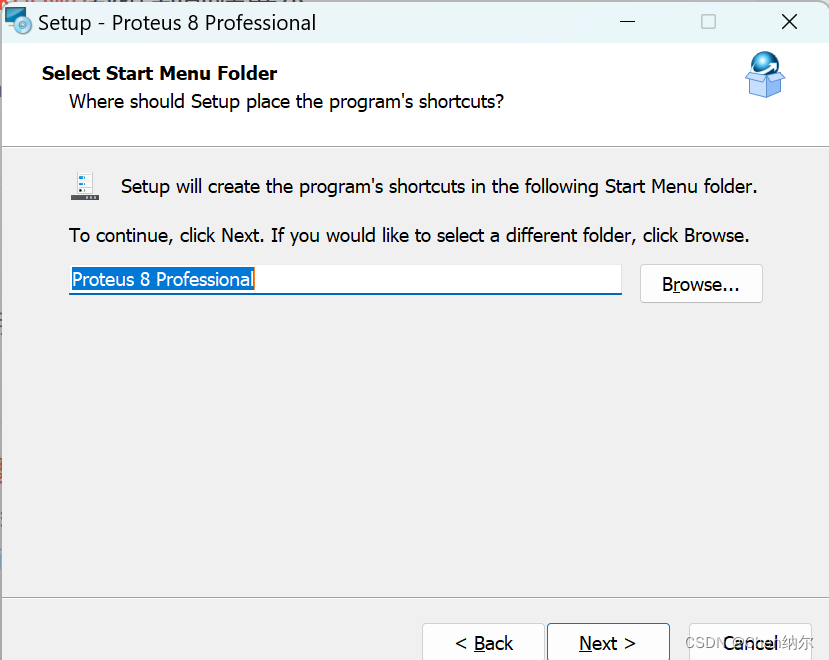Click the blue box installer icon
This screenshot has height=660, width=829.
[765, 75]
